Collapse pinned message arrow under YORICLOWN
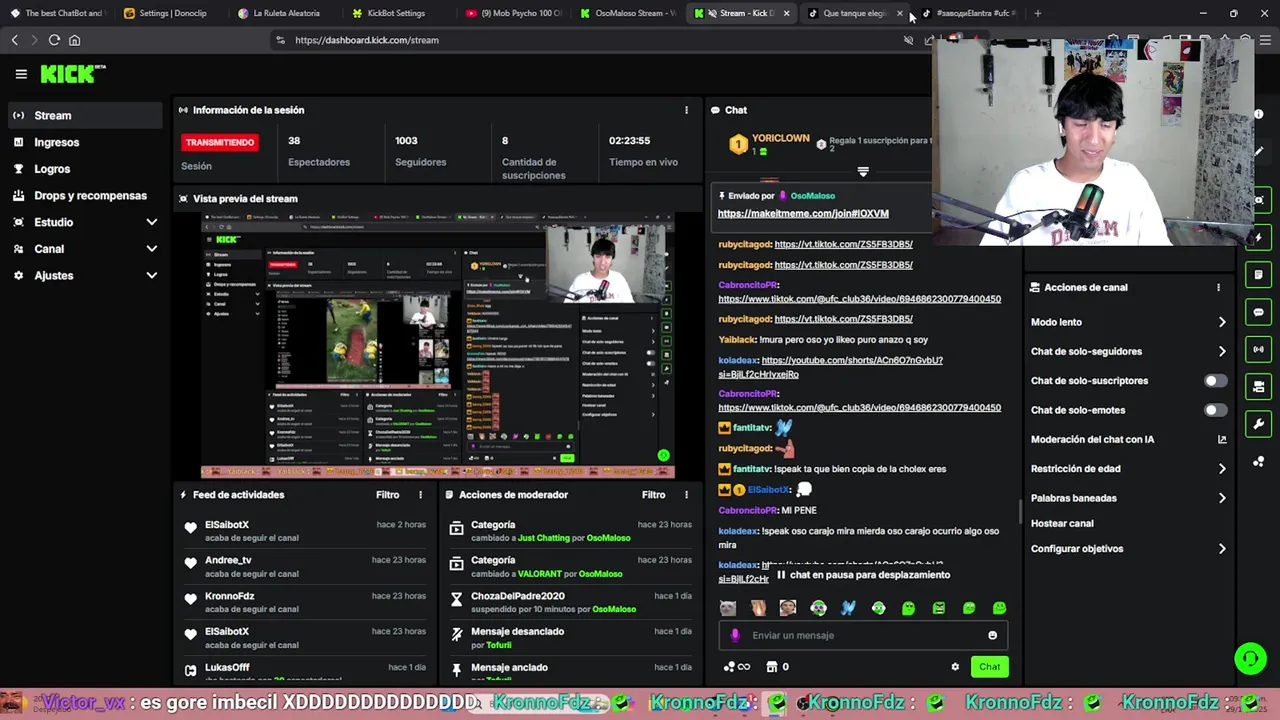This screenshot has height=720, width=1280. [863, 172]
